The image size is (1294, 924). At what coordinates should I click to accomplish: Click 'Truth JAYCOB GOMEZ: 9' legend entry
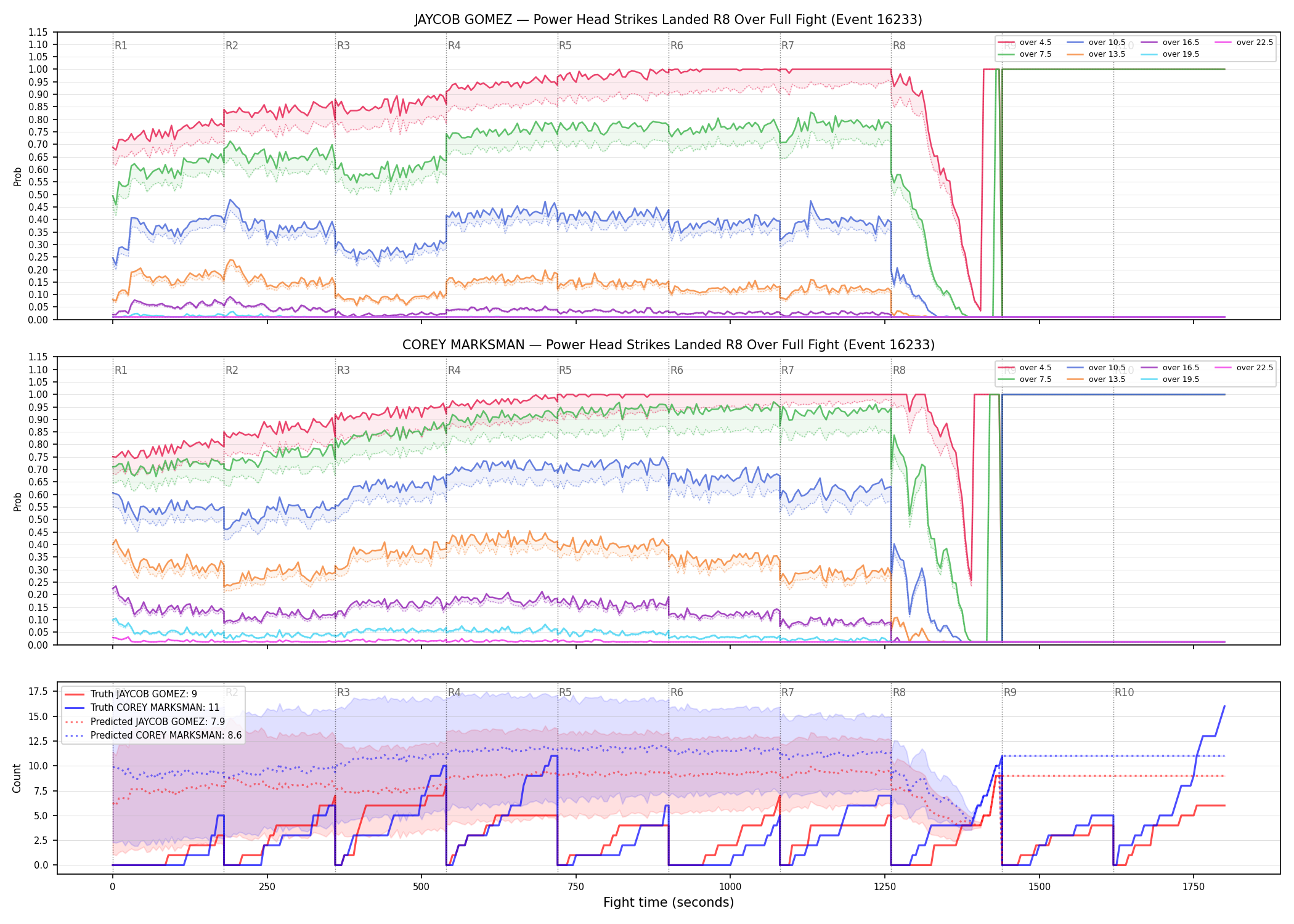pyautogui.click(x=131, y=694)
